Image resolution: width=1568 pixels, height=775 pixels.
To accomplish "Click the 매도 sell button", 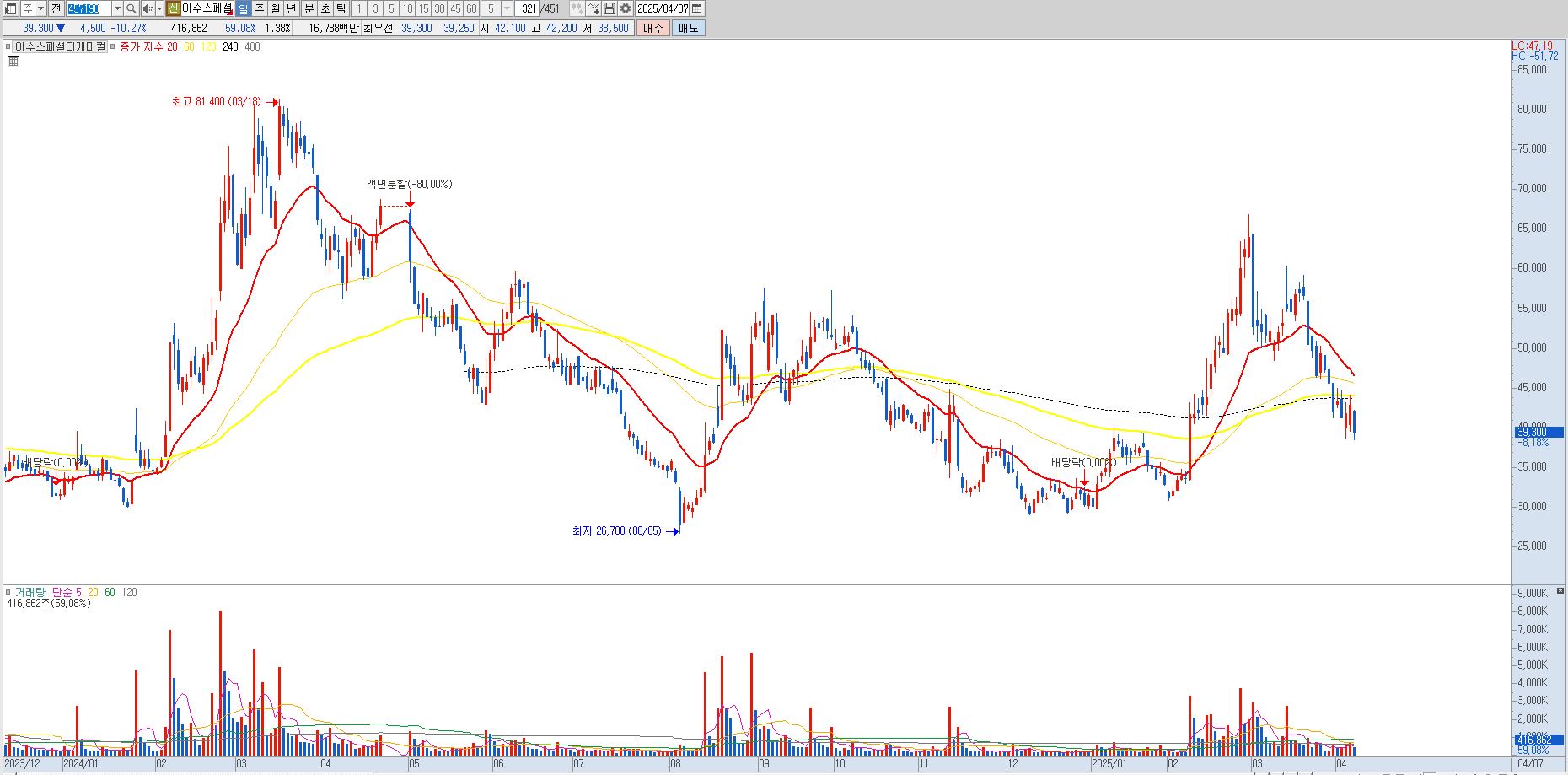I will tap(689, 28).
